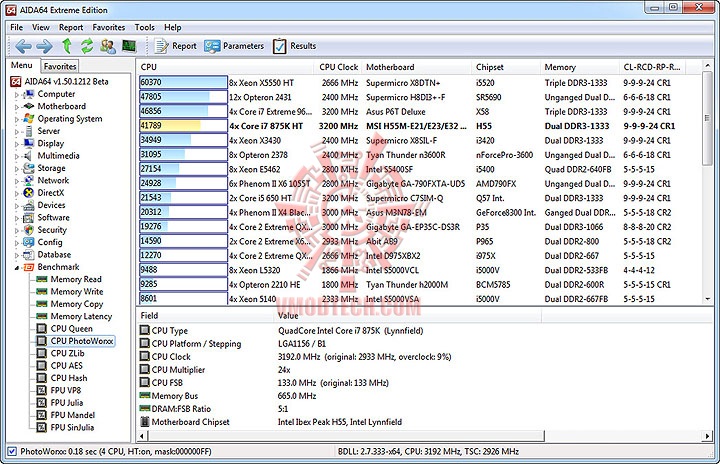Select the Motherboard Chipset field row
Image resolution: width=720 pixels, height=464 pixels.
pos(340,422)
